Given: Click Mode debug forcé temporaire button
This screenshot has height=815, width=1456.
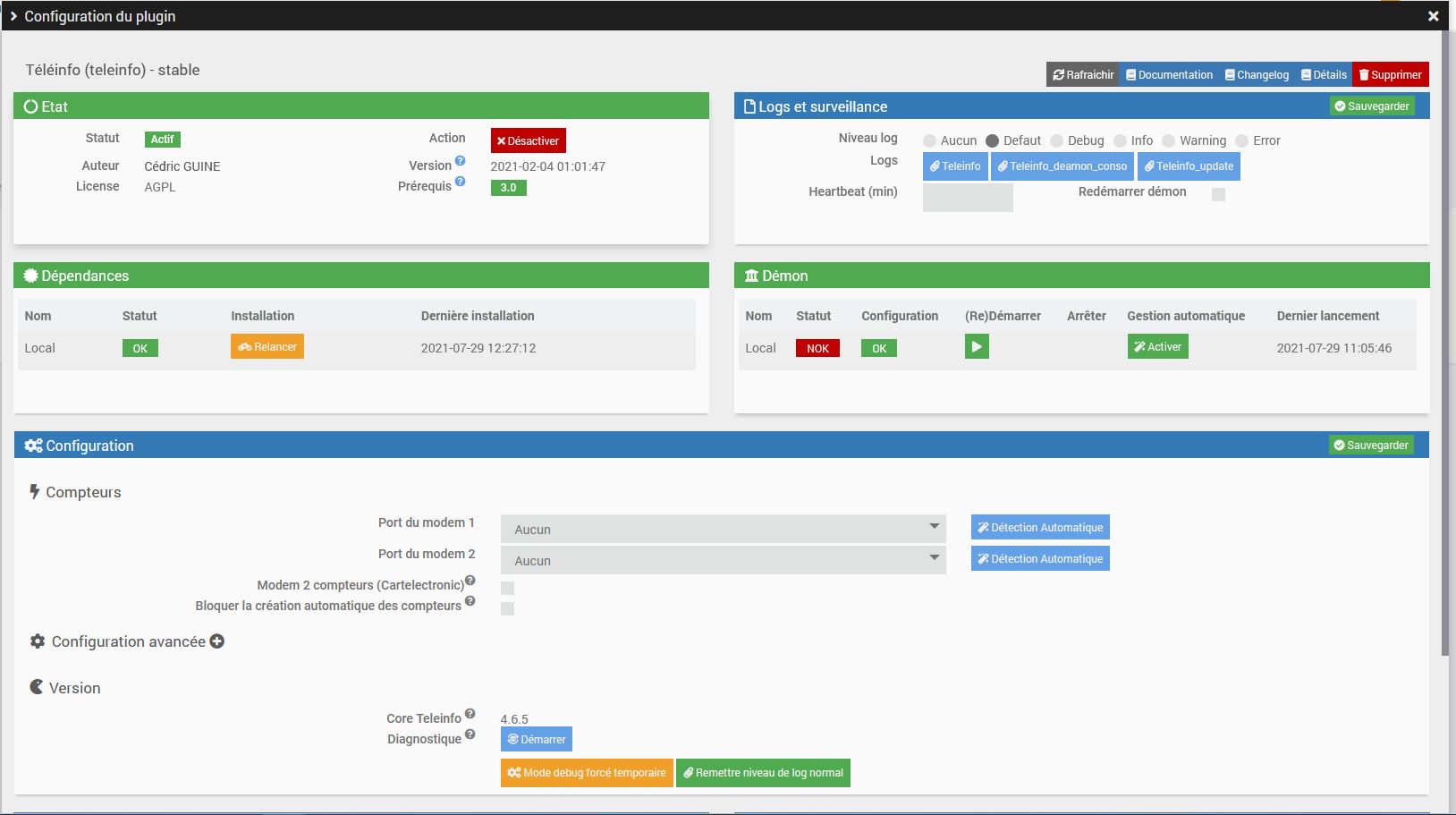Looking at the screenshot, I should point(587,773).
